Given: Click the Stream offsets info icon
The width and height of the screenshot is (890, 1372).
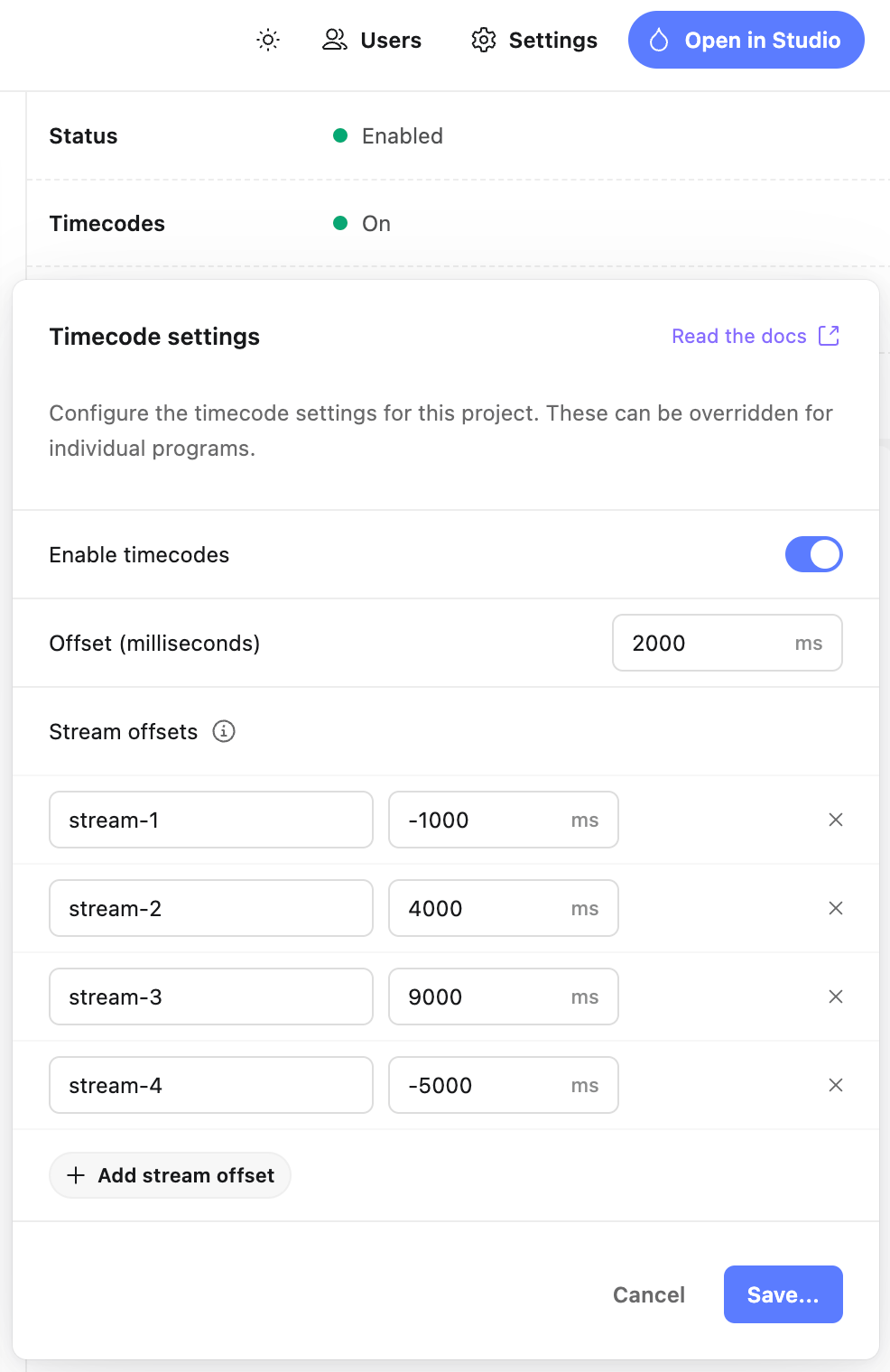Looking at the screenshot, I should click(x=224, y=731).
